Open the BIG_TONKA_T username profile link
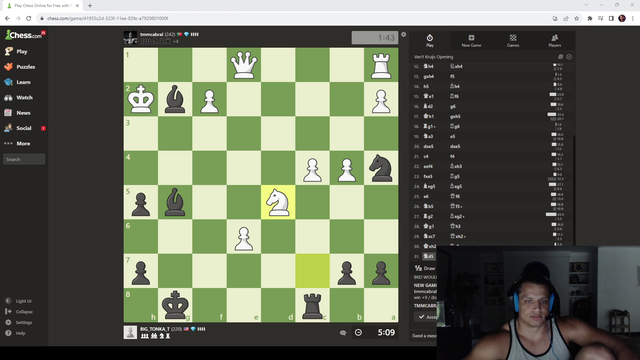The image size is (640, 360). (x=155, y=329)
